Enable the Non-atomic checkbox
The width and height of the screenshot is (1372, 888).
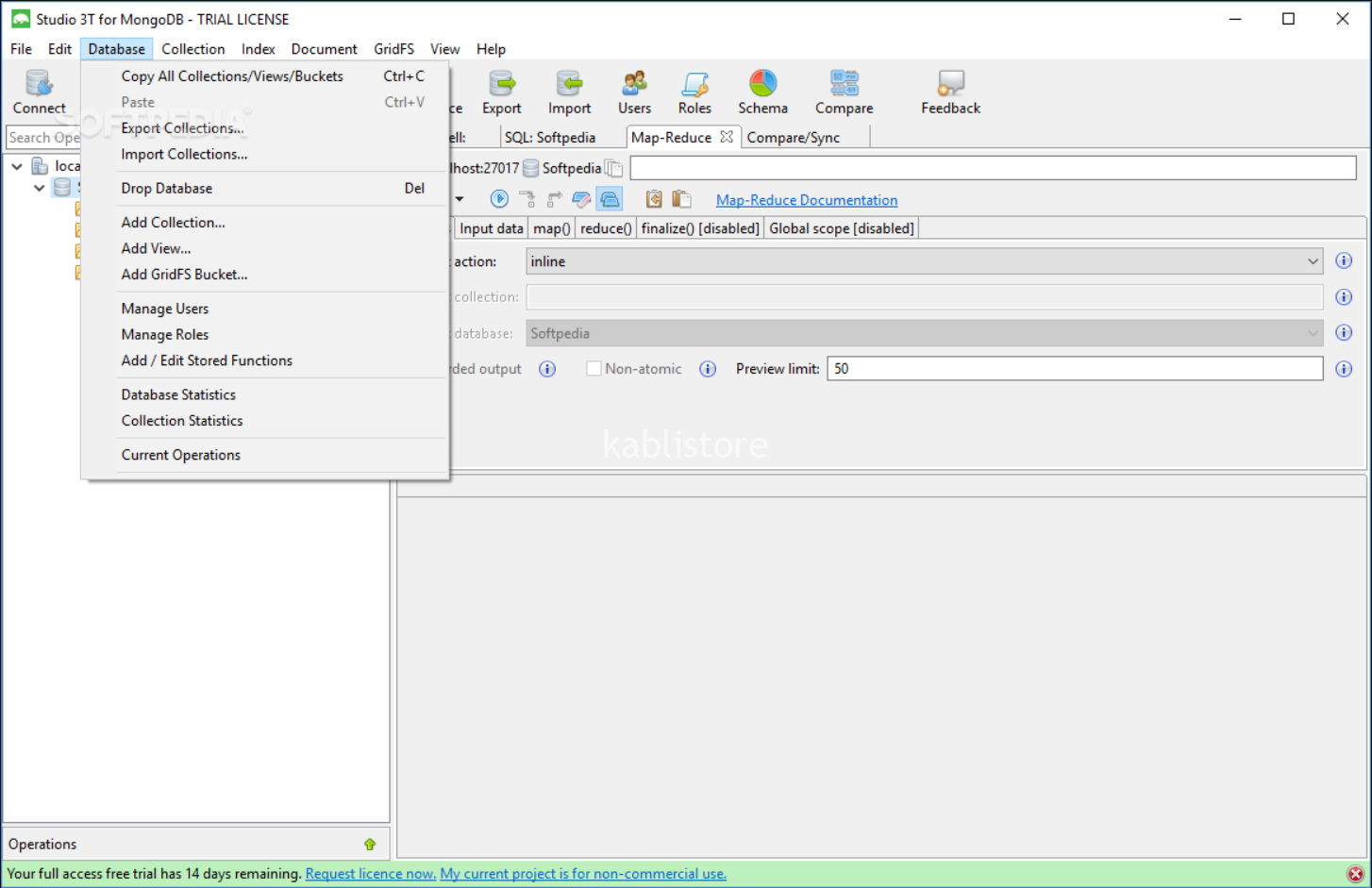pos(594,369)
